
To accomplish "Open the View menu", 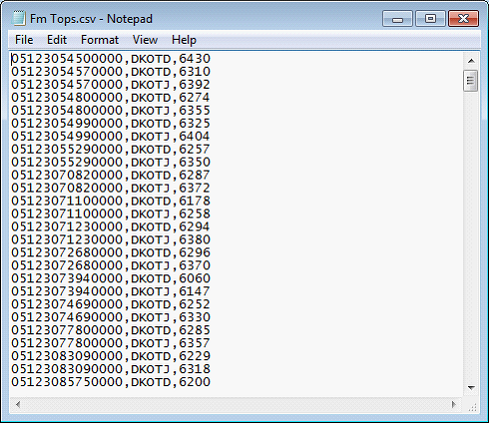I will [145, 40].
